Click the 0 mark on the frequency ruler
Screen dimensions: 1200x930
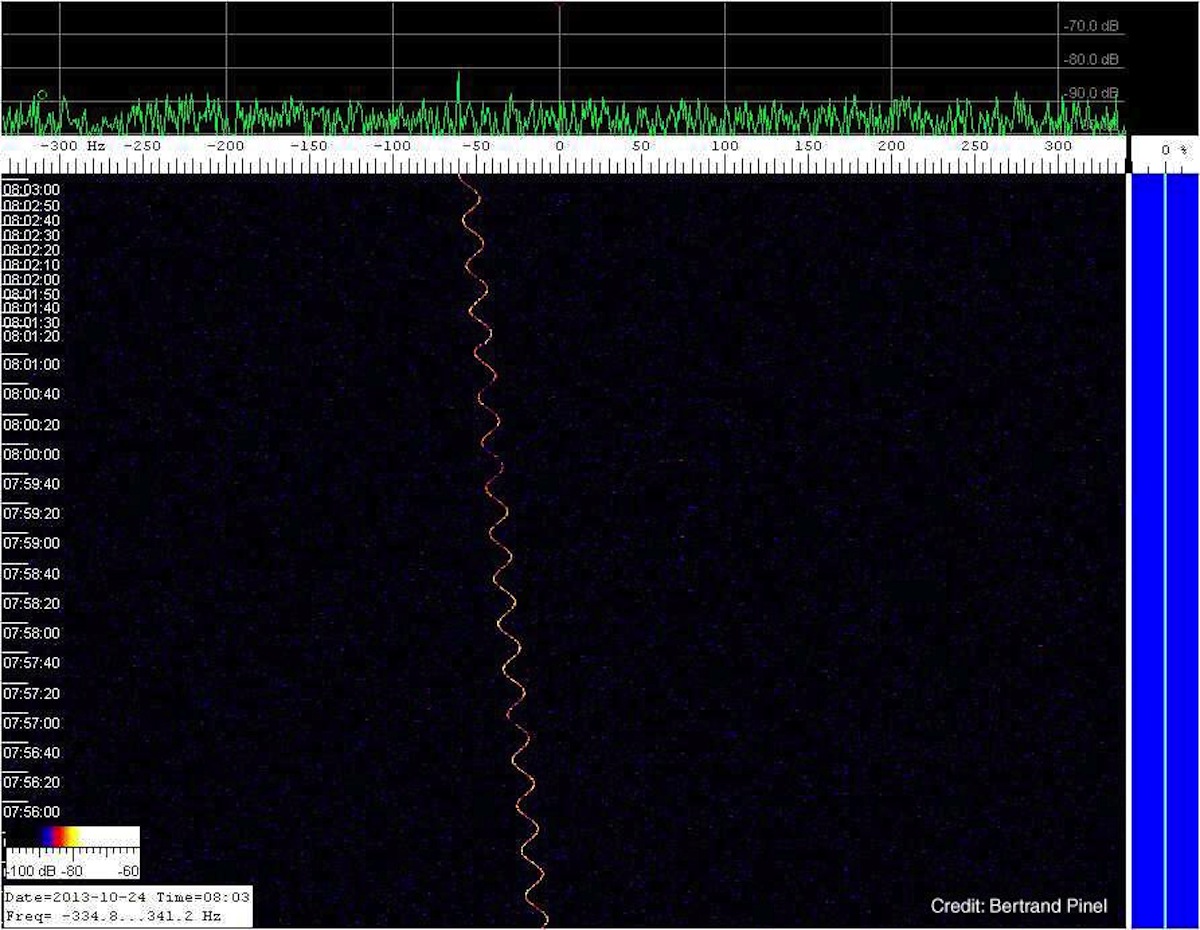[559, 146]
